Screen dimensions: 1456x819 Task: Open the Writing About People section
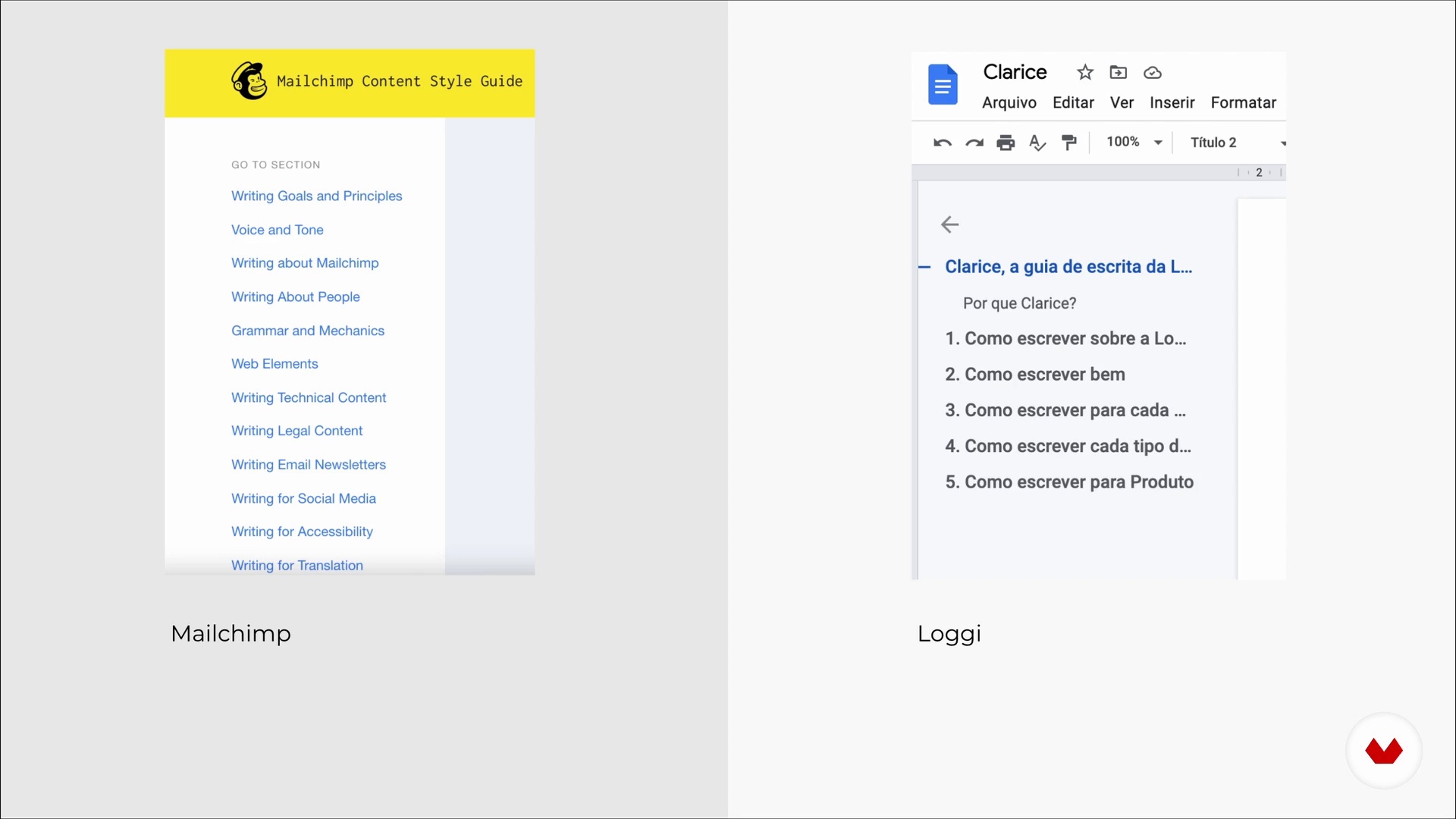[x=295, y=297]
